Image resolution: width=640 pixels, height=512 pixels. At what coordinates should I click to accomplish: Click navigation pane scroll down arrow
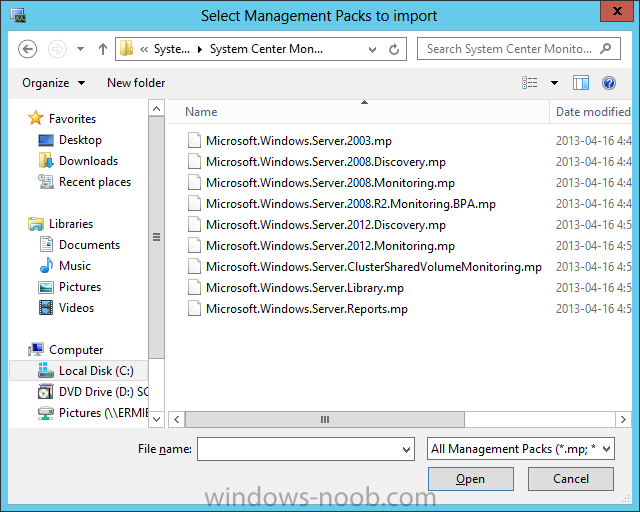[x=156, y=419]
